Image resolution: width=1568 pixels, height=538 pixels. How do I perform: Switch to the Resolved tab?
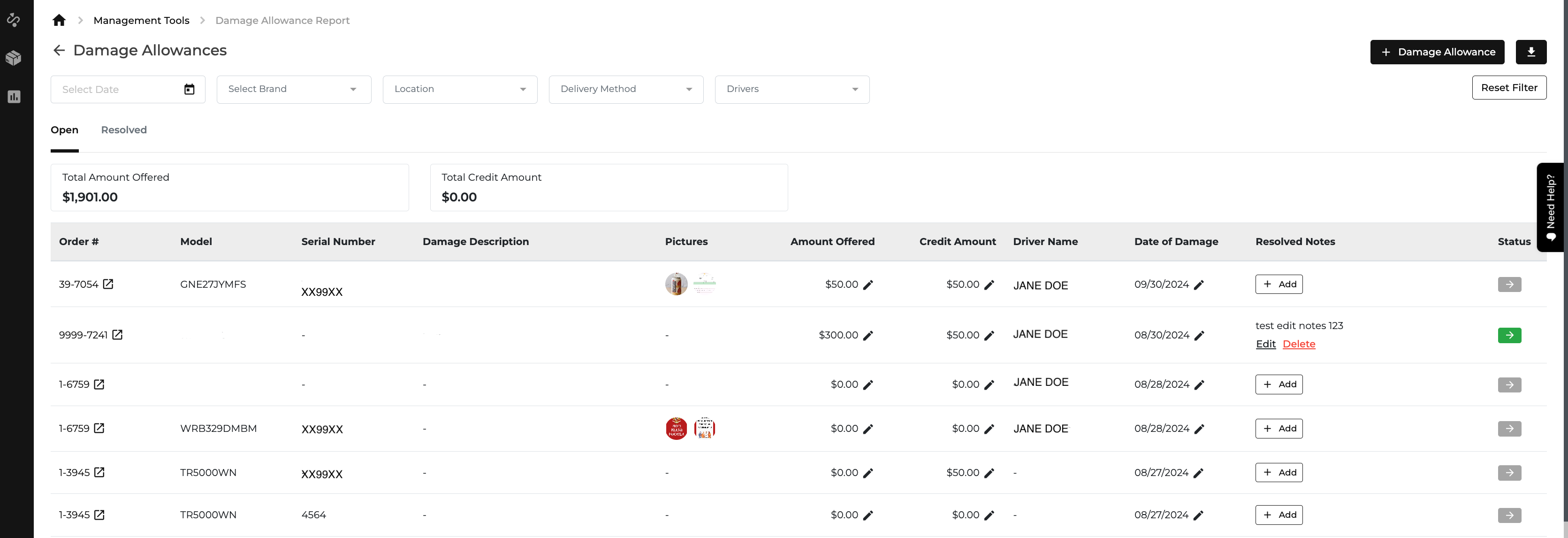(x=123, y=130)
